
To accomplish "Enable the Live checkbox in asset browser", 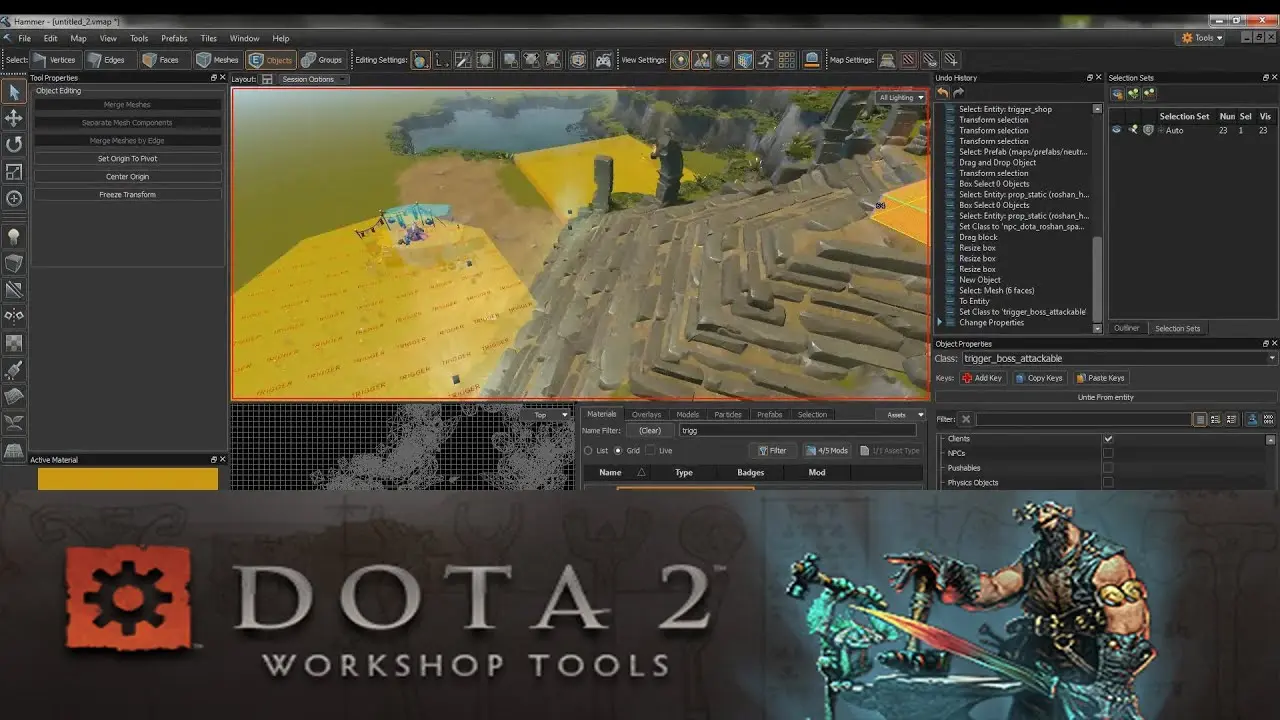I will pyautogui.click(x=651, y=451).
